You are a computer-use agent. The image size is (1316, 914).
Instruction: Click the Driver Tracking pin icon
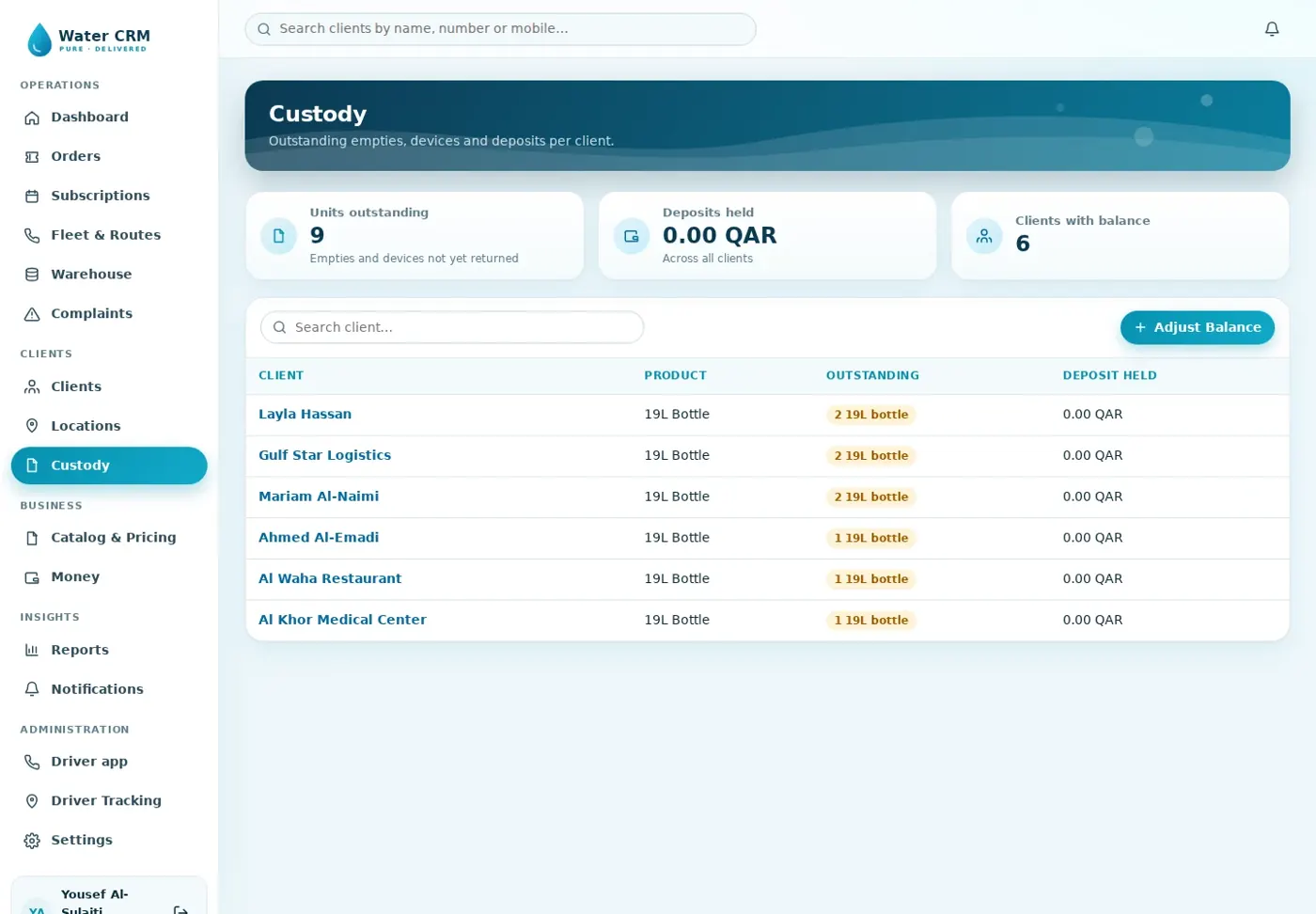32,801
